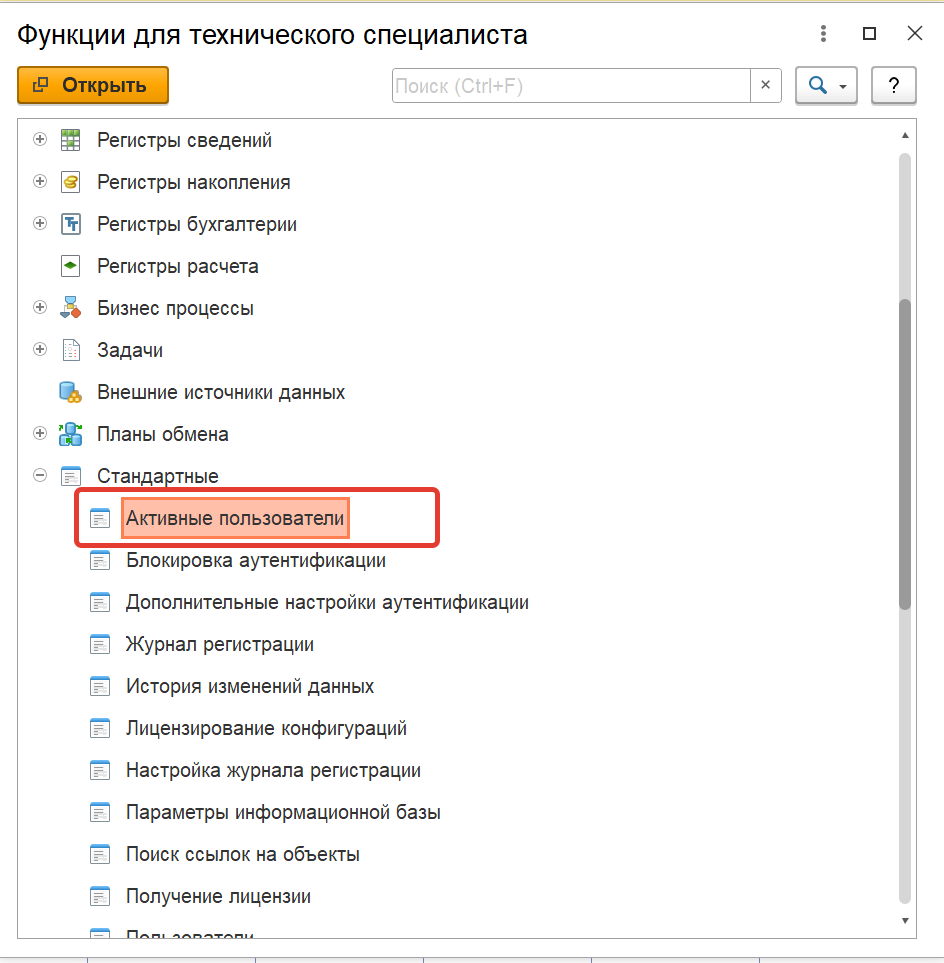
Task: Select the Задачи tree row
Action: pos(130,350)
